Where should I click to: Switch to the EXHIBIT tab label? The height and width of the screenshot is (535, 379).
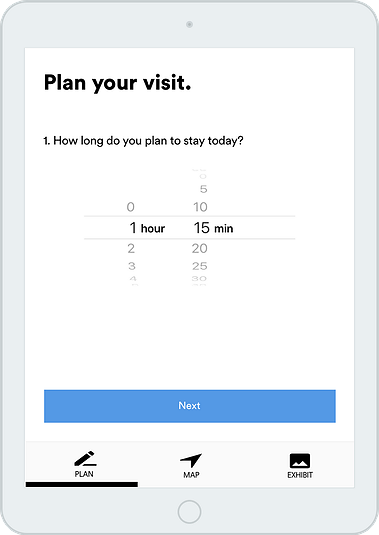tap(300, 475)
